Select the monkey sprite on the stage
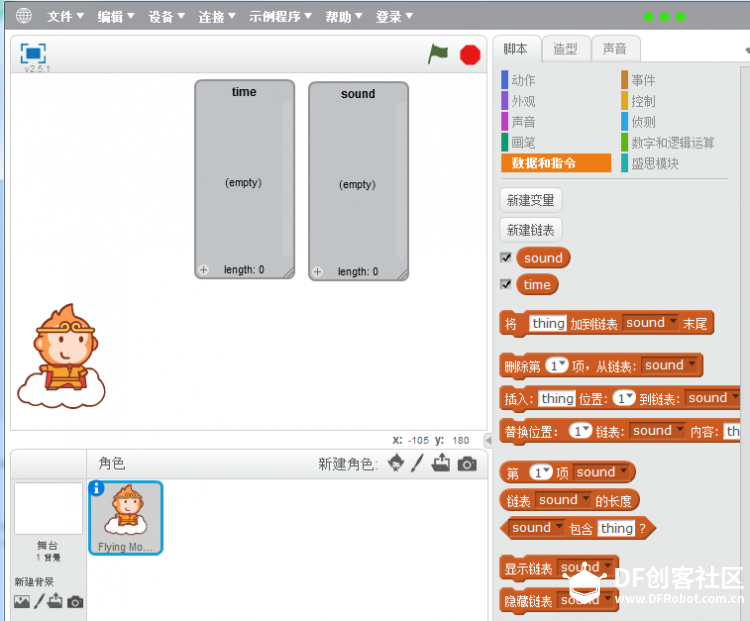The width and height of the screenshot is (750, 621). pos(61,356)
